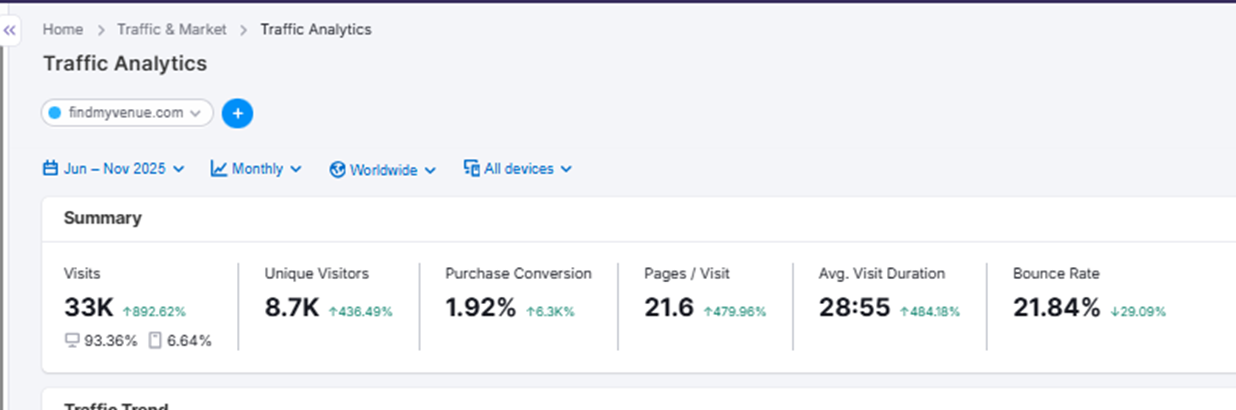Click the desktop icon next to 93.36%
The image size is (1236, 410).
coord(72,341)
